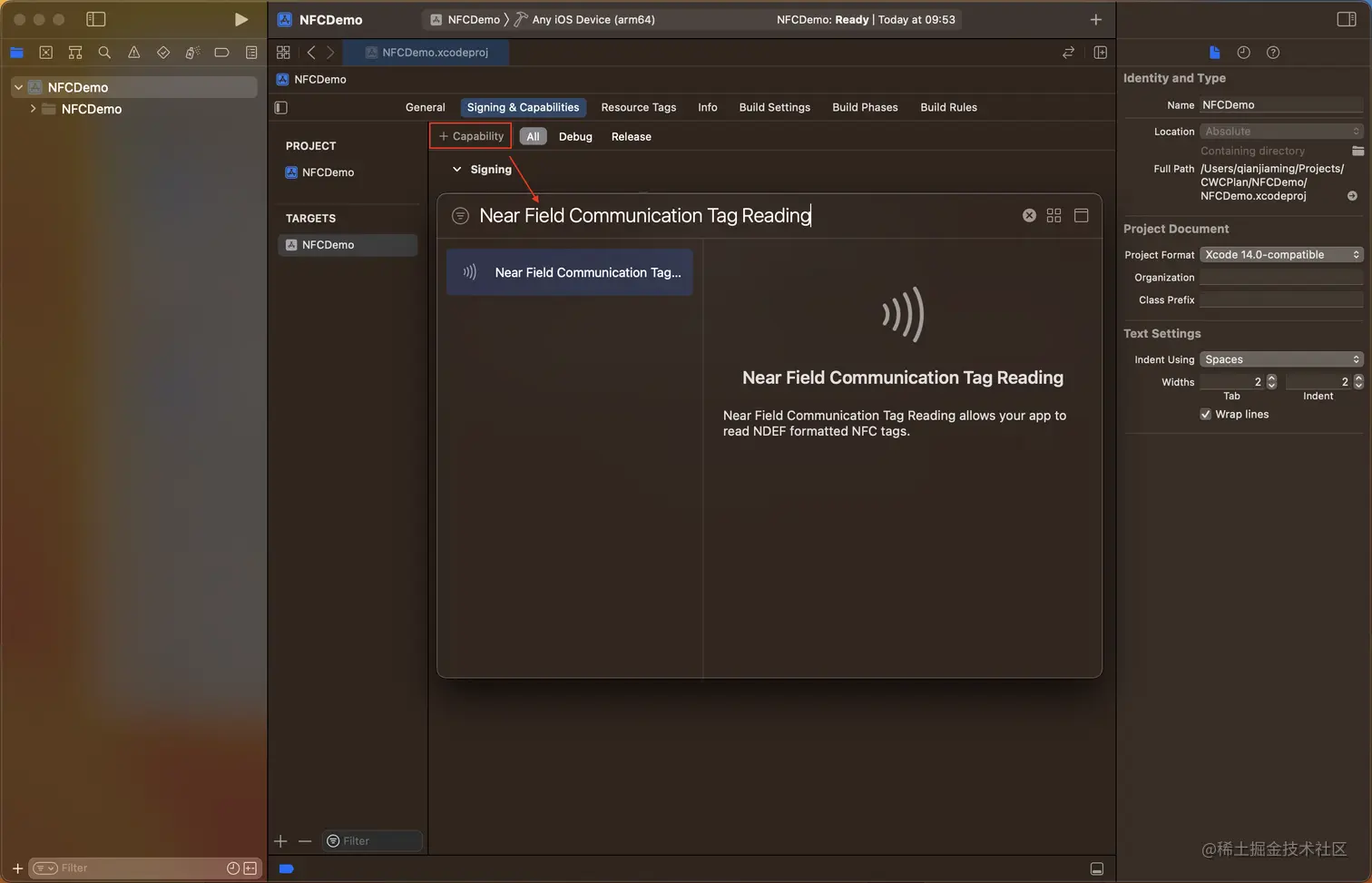Open related items grid menu
Viewport: 1372px width, 883px height.
(x=283, y=53)
